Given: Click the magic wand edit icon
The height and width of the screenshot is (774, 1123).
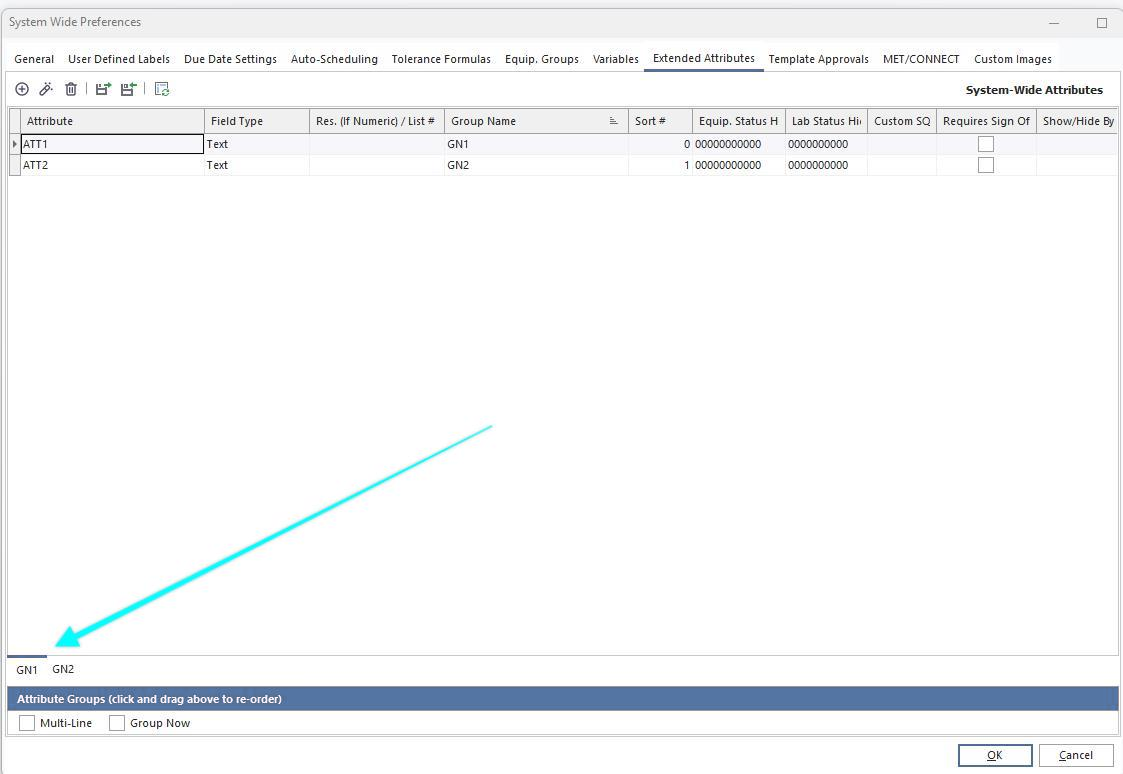Looking at the screenshot, I should click(47, 89).
